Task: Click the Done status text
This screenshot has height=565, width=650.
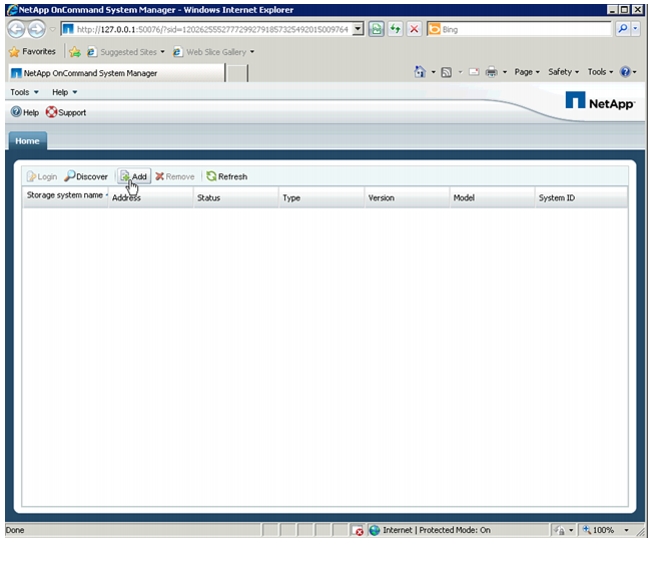Action: 15,530
